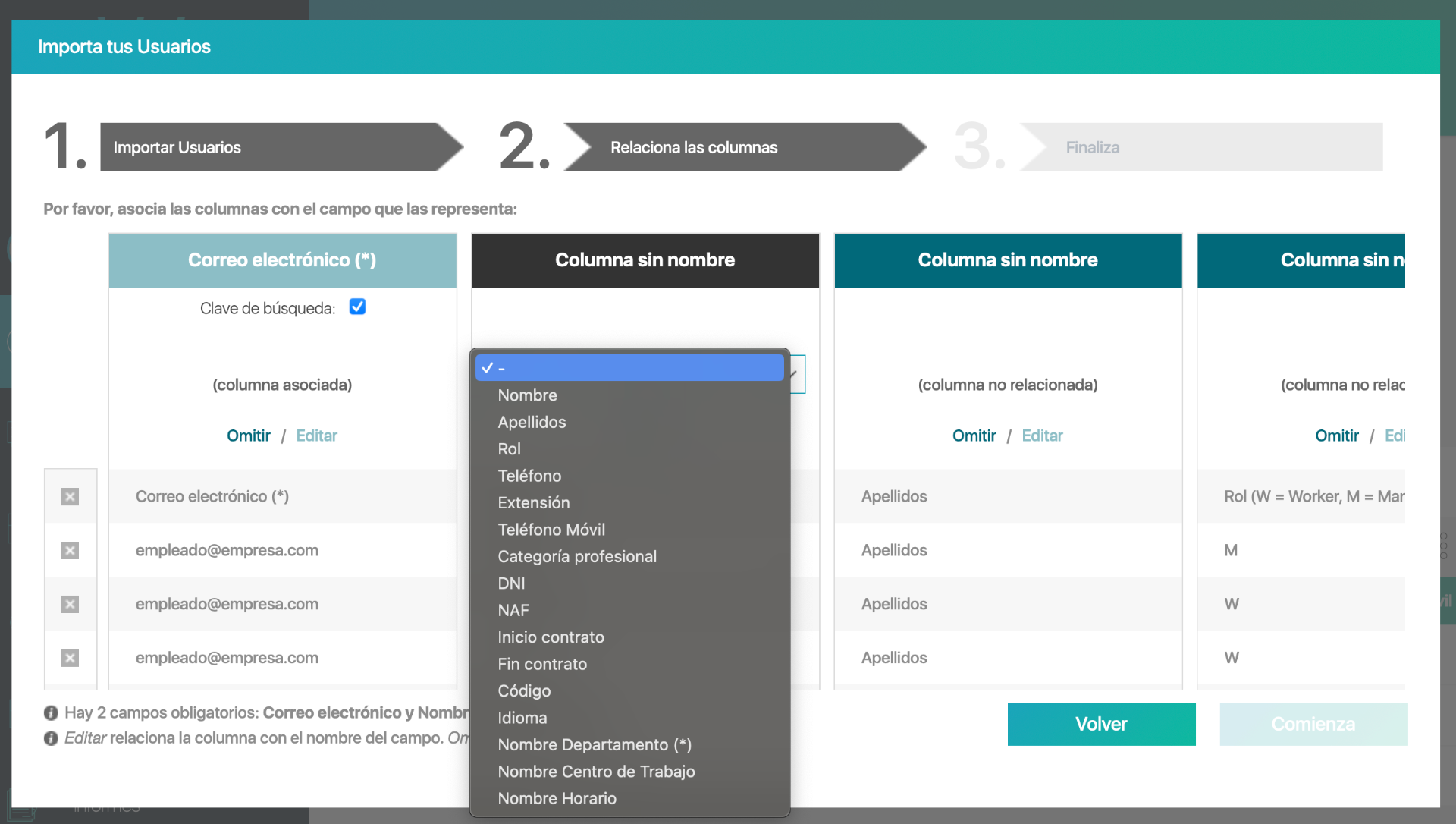
Task: Choose 'DNI' from the field dropdown
Action: [x=629, y=583]
